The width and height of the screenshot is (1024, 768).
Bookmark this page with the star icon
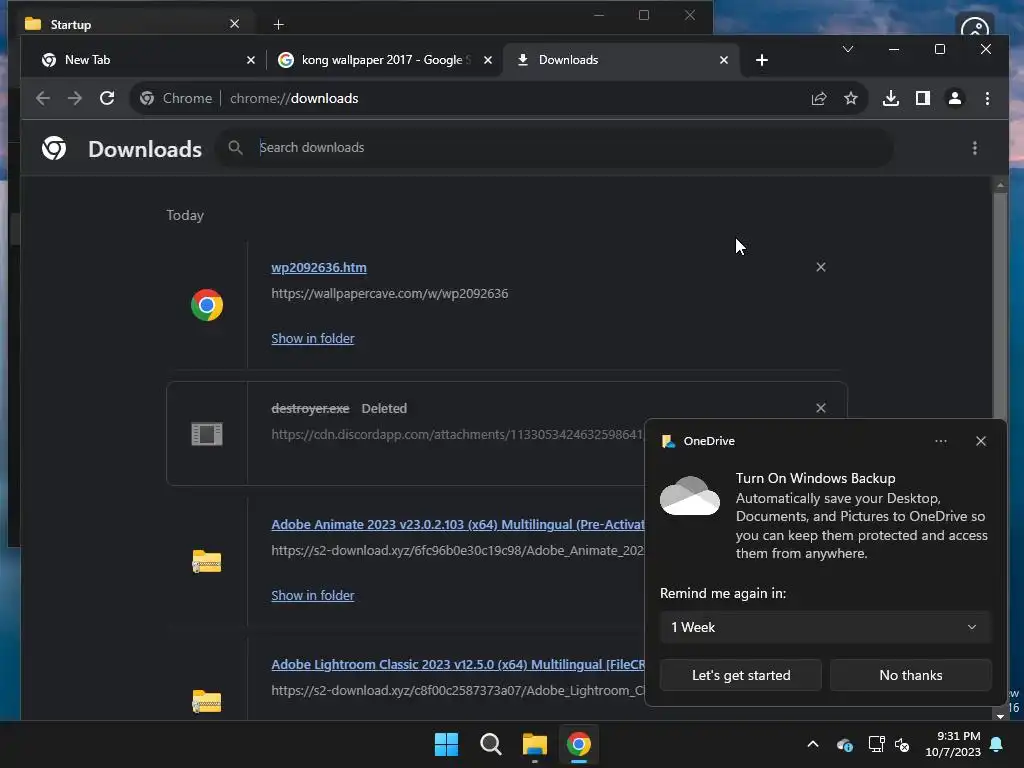coord(850,98)
